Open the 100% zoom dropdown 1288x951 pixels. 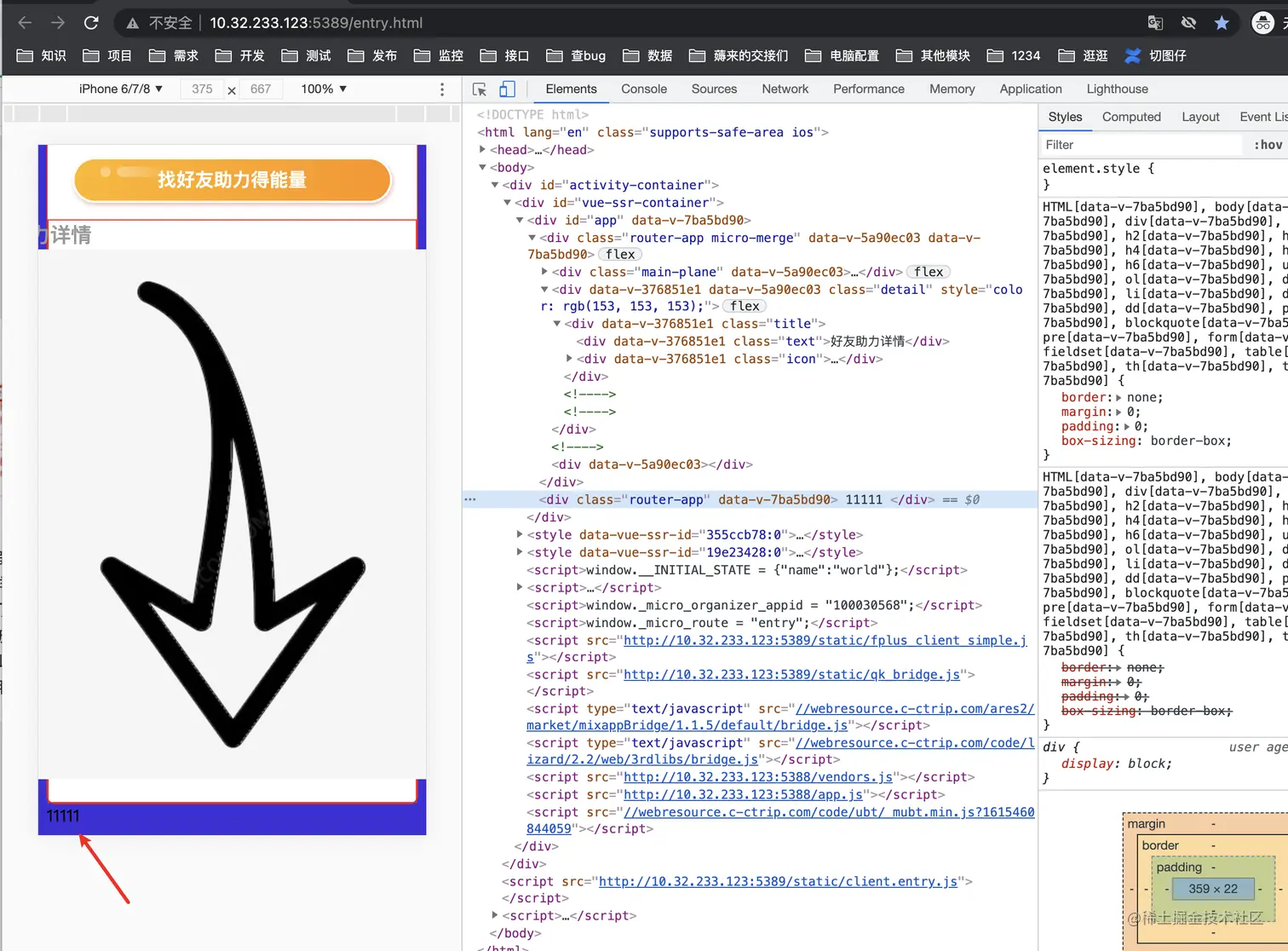click(x=324, y=89)
